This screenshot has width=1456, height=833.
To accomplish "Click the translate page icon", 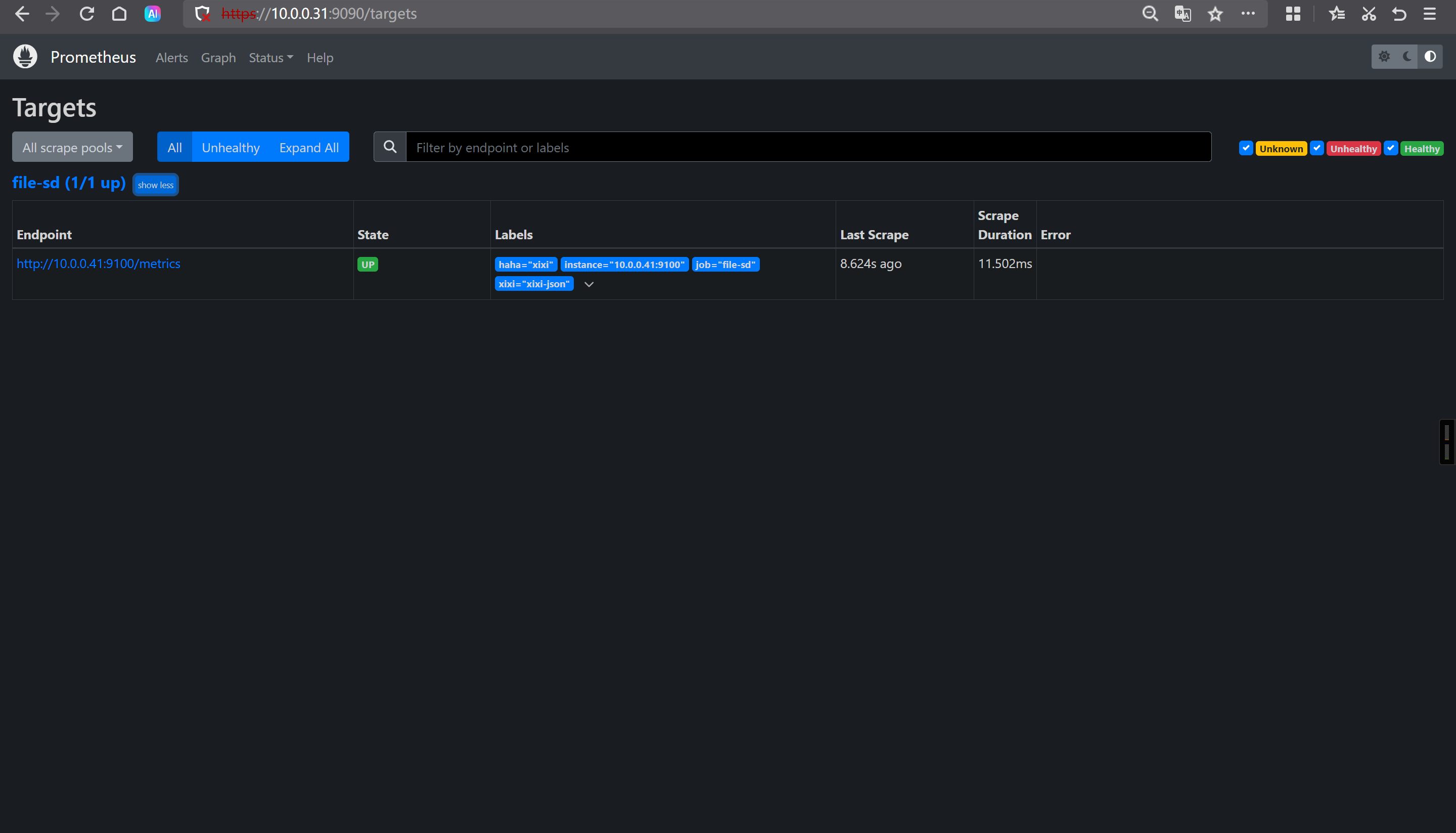I will [x=1182, y=14].
